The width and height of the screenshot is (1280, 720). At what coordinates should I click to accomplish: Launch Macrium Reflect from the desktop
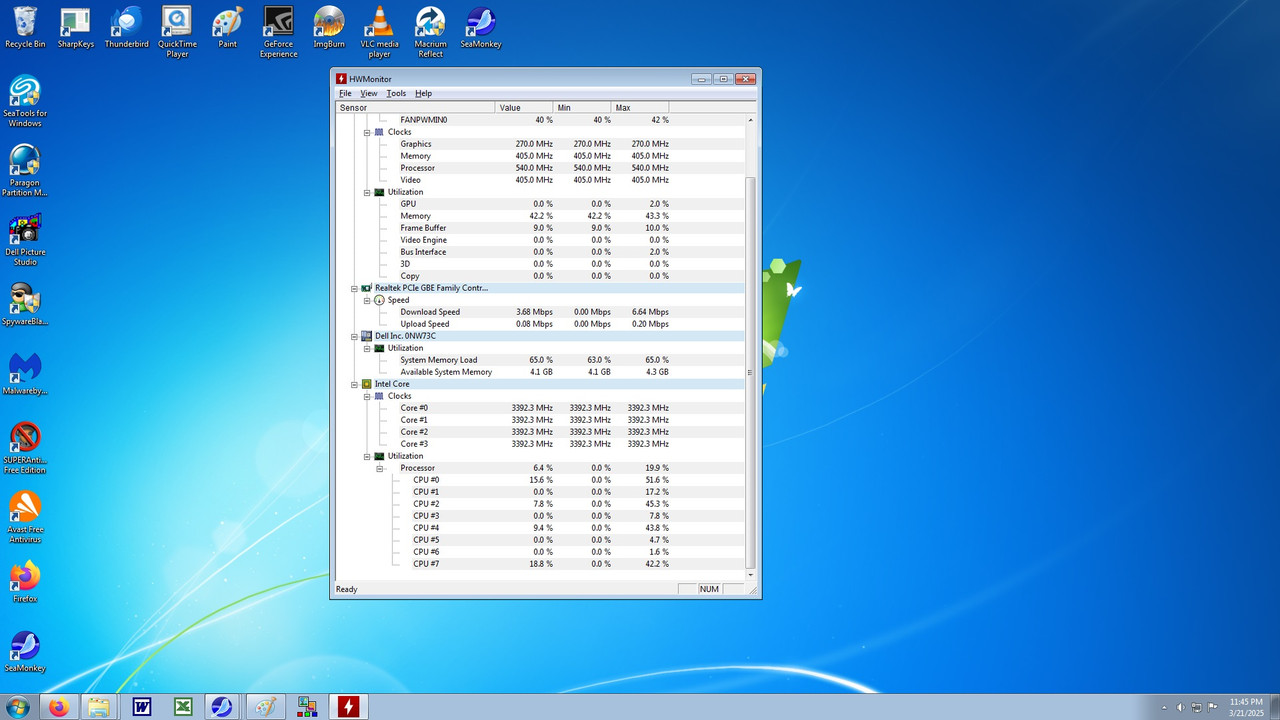tap(430, 31)
